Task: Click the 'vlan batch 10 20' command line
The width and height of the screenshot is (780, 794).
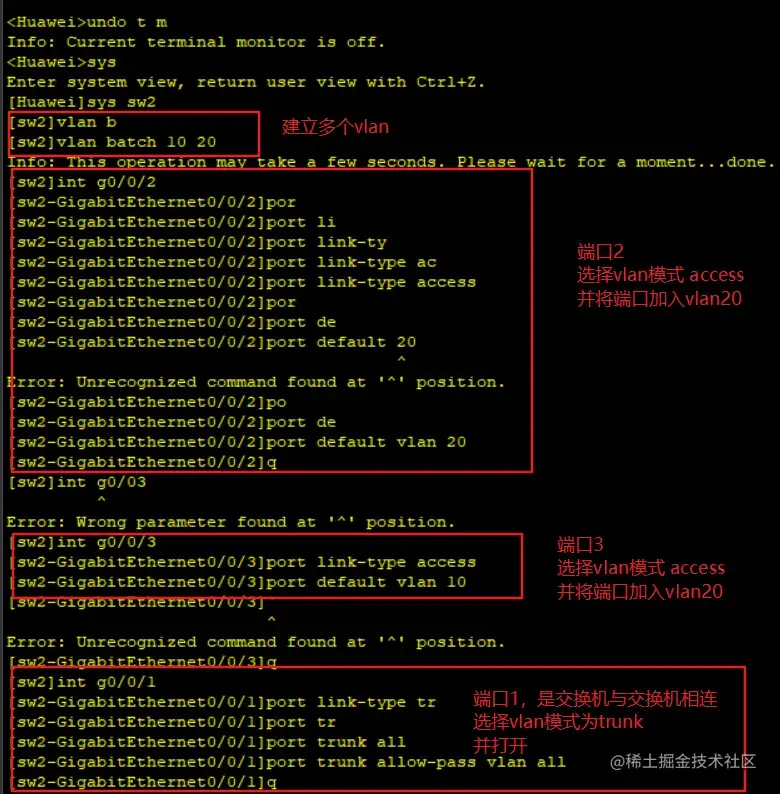Action: [x=112, y=142]
